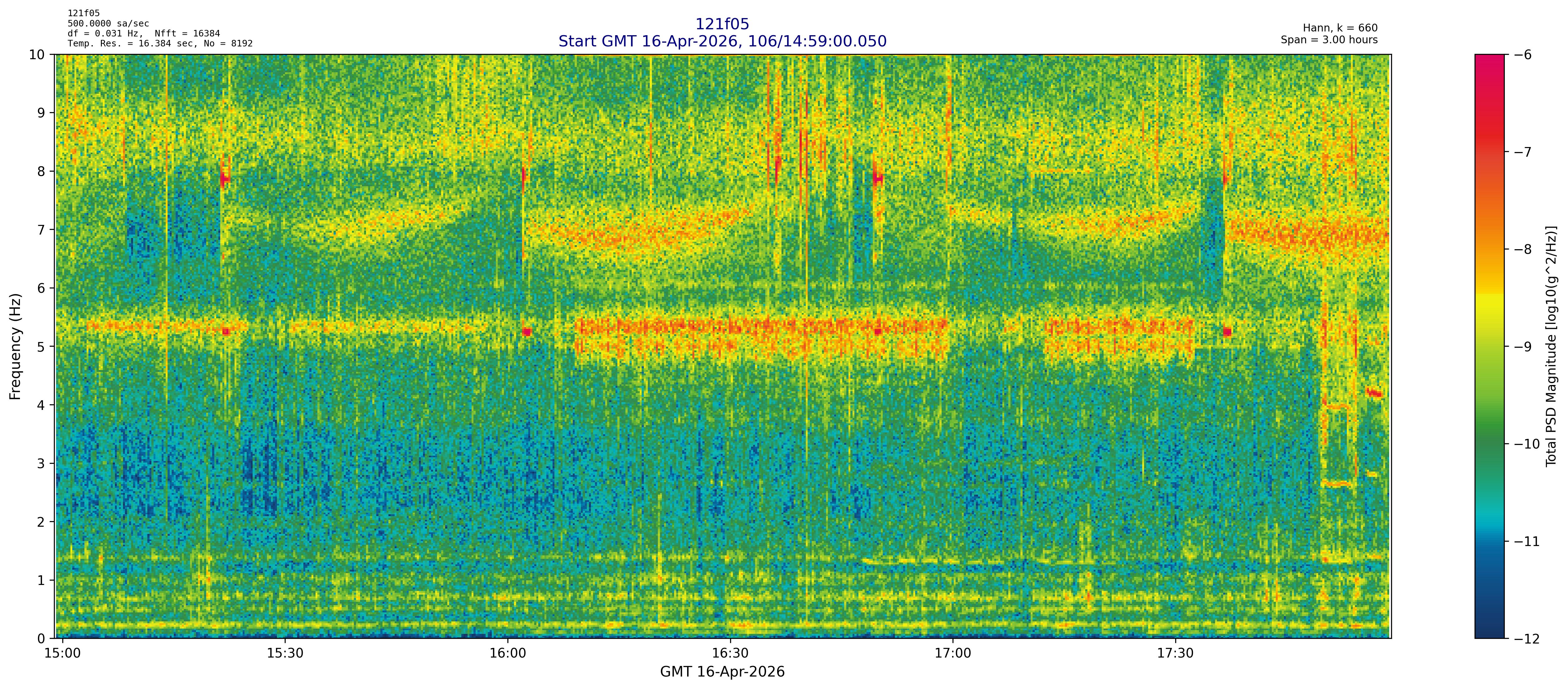The height and width of the screenshot is (689, 1568).
Task: Click the 15:00 time axis label
Action: coord(63,653)
